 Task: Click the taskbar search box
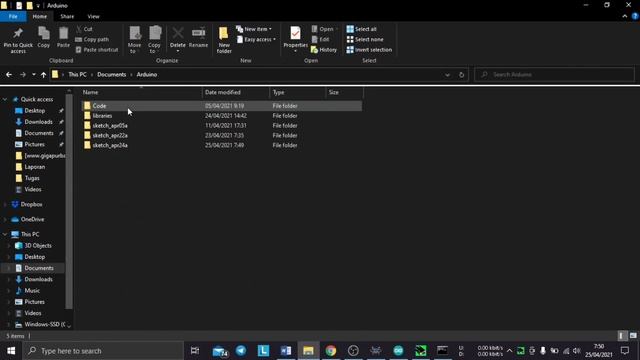pyautogui.click(x=103, y=351)
